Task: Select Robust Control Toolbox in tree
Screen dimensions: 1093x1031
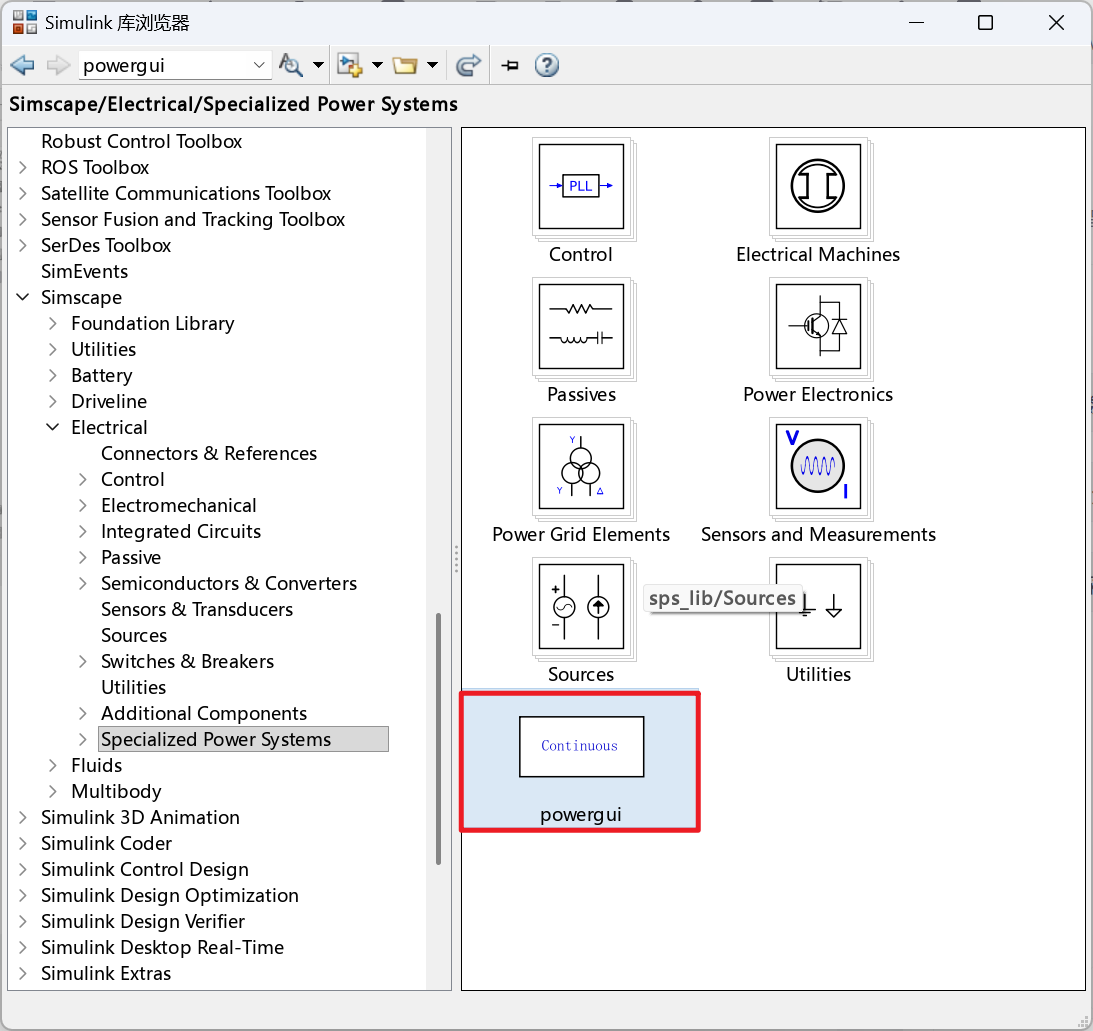Action: coord(142,142)
